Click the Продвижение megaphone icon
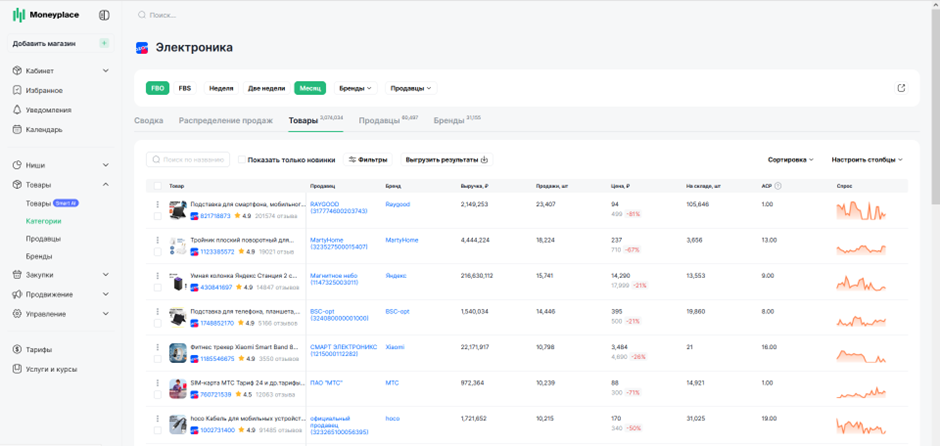The image size is (940, 446). click(17, 294)
